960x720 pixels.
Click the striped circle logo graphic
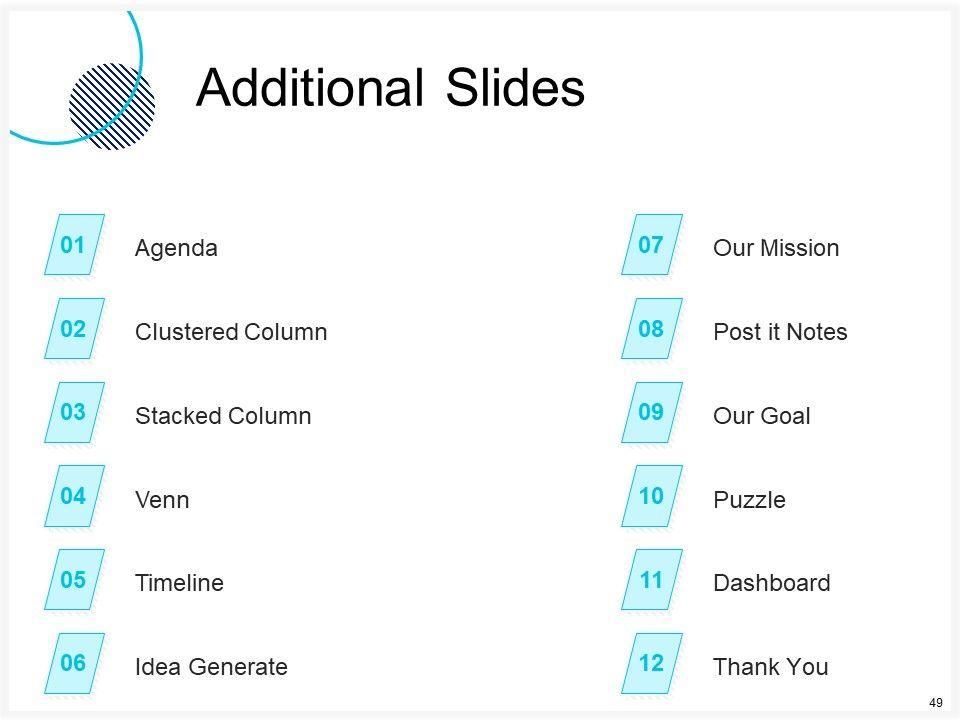[112, 106]
